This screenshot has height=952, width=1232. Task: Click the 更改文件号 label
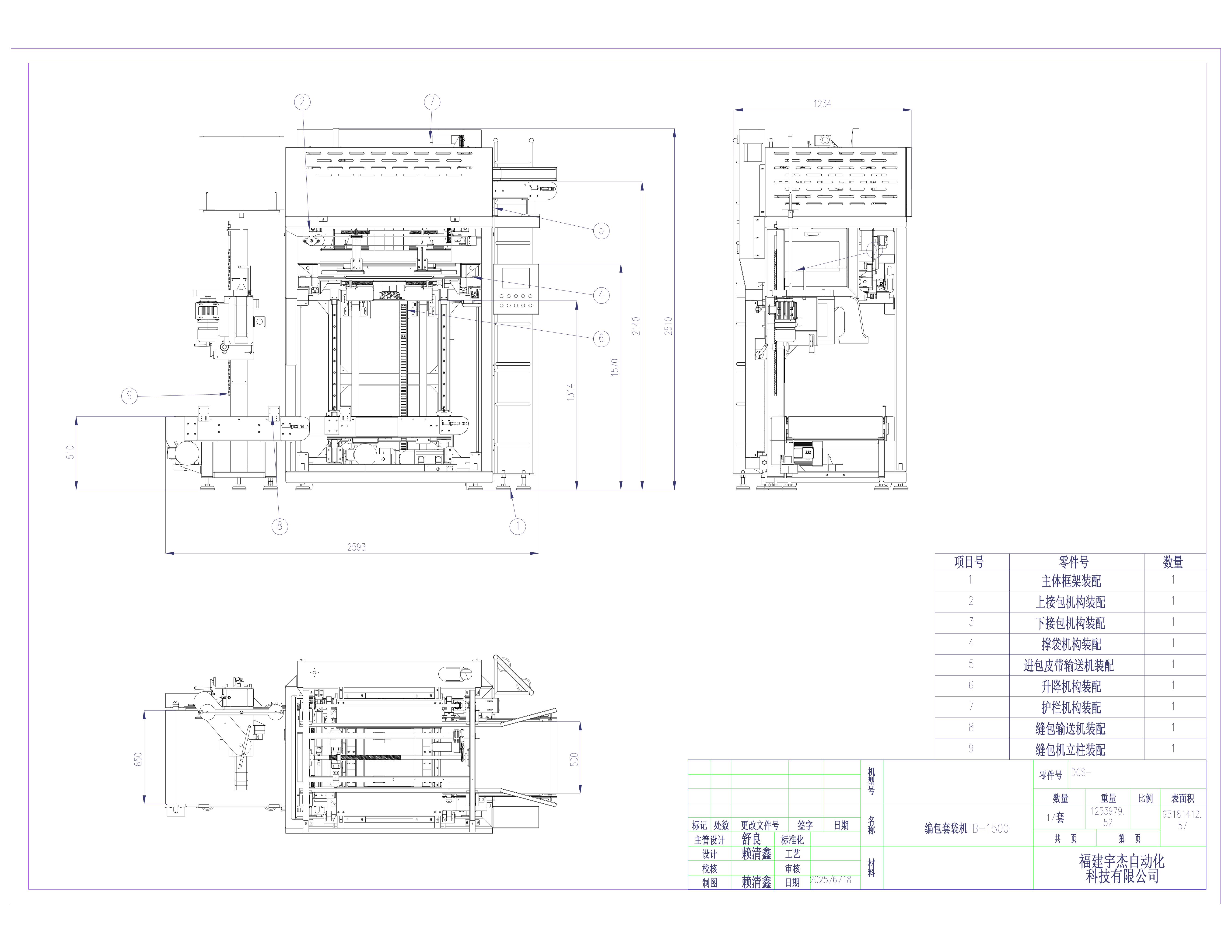pos(760,825)
